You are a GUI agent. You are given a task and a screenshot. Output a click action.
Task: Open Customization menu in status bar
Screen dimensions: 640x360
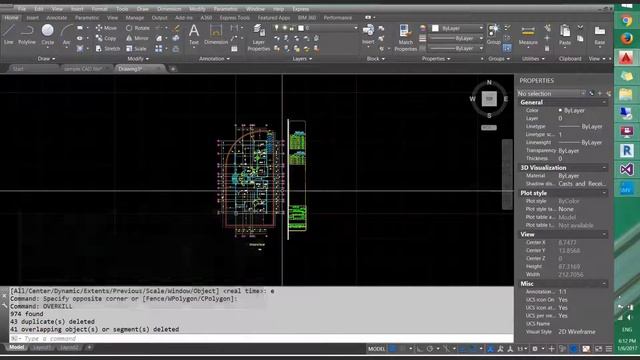[609, 349]
